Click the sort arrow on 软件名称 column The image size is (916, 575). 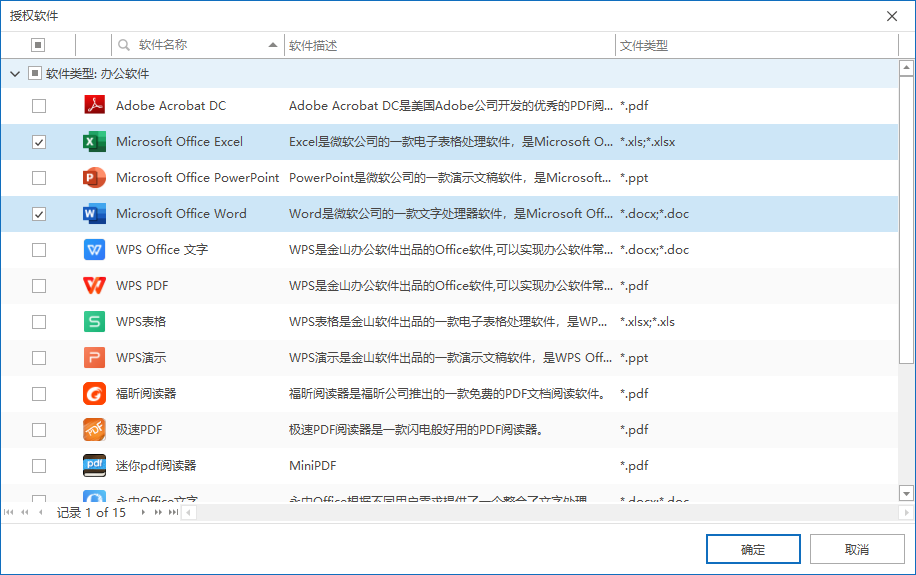coord(273,45)
